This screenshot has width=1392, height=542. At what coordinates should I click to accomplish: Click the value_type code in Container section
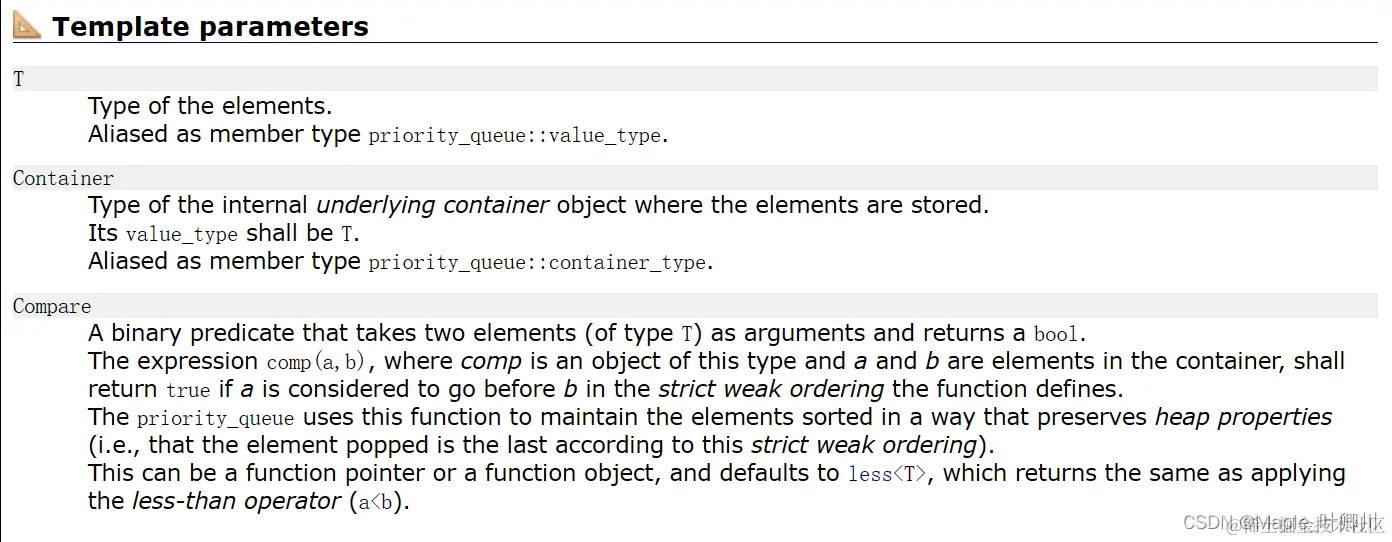[x=181, y=235]
